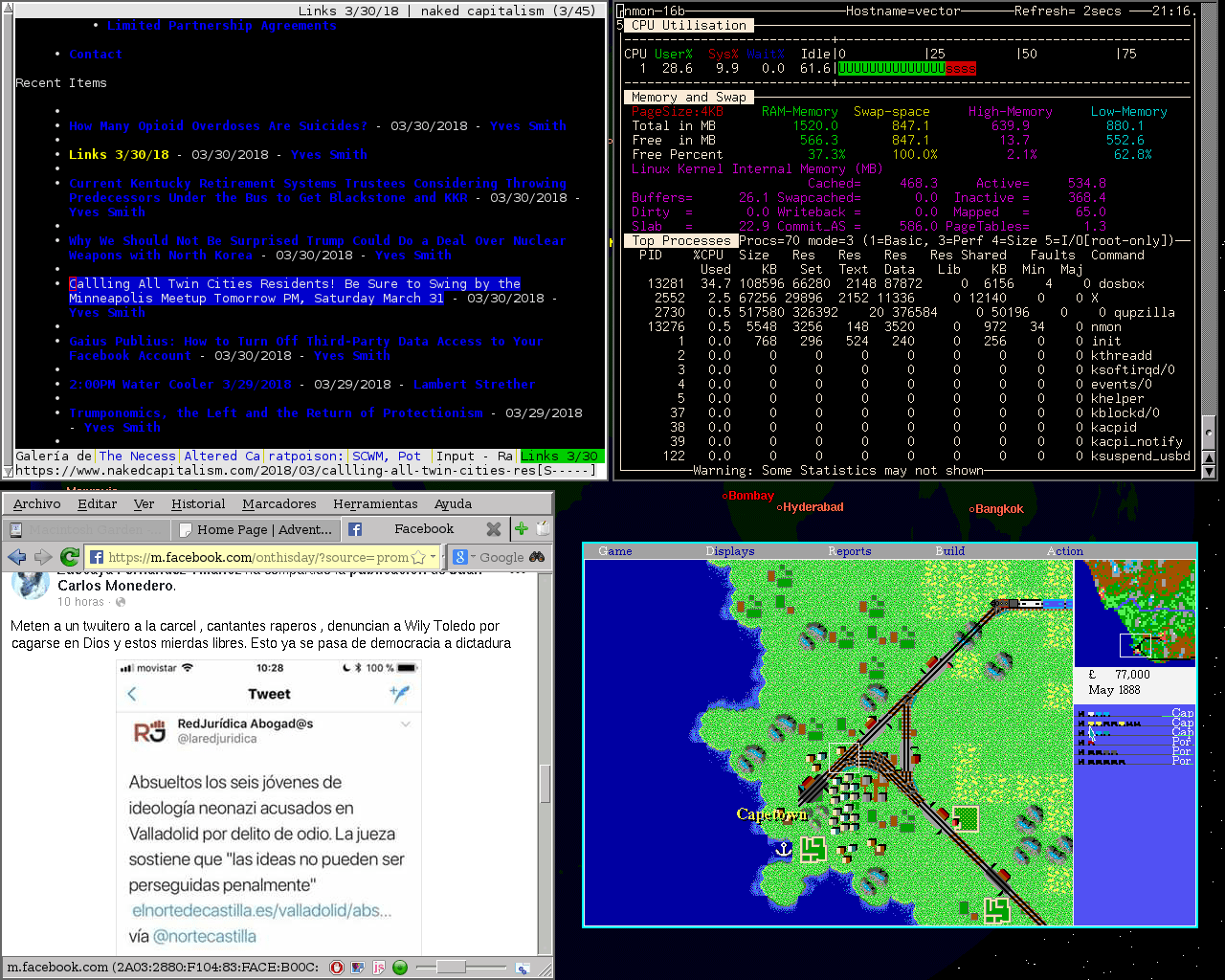
Task: Open a new tab with the green plus
Action: pos(521,528)
